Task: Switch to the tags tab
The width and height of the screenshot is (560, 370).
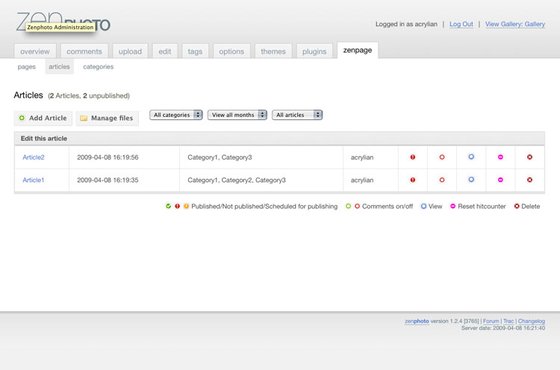Action: (x=195, y=51)
